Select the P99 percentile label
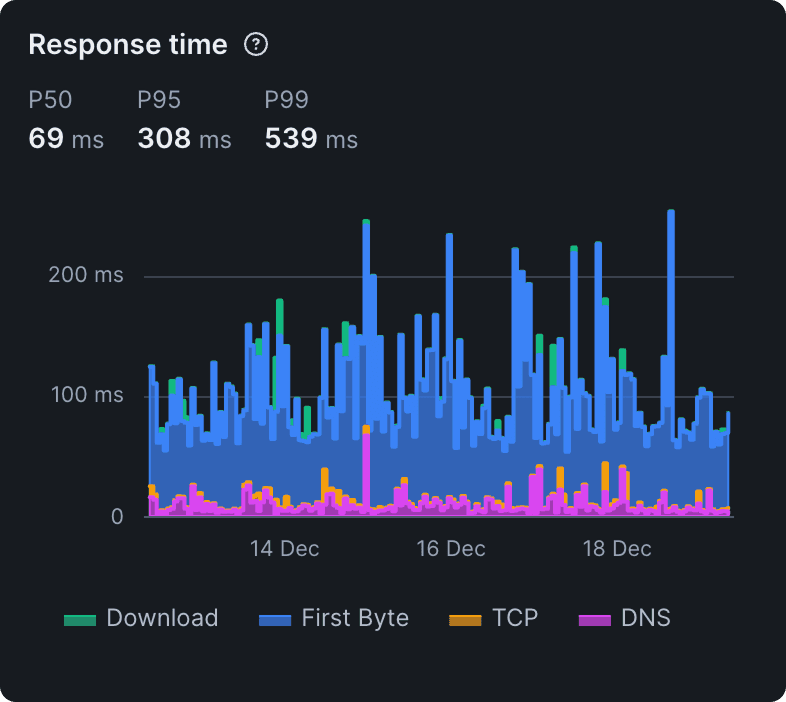Image resolution: width=786 pixels, height=702 pixels. coord(287,100)
